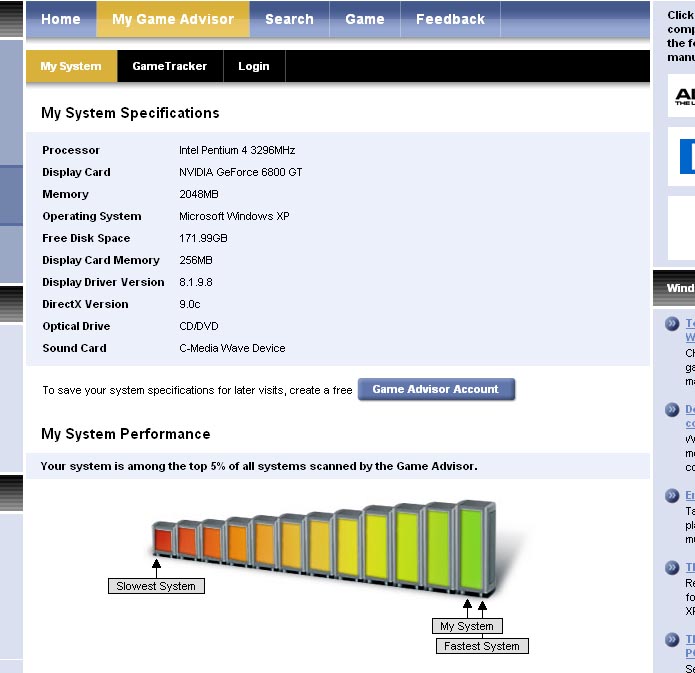Click the second blue arrow bullet in right sidebar
This screenshot has width=695, height=673.
coord(672,409)
